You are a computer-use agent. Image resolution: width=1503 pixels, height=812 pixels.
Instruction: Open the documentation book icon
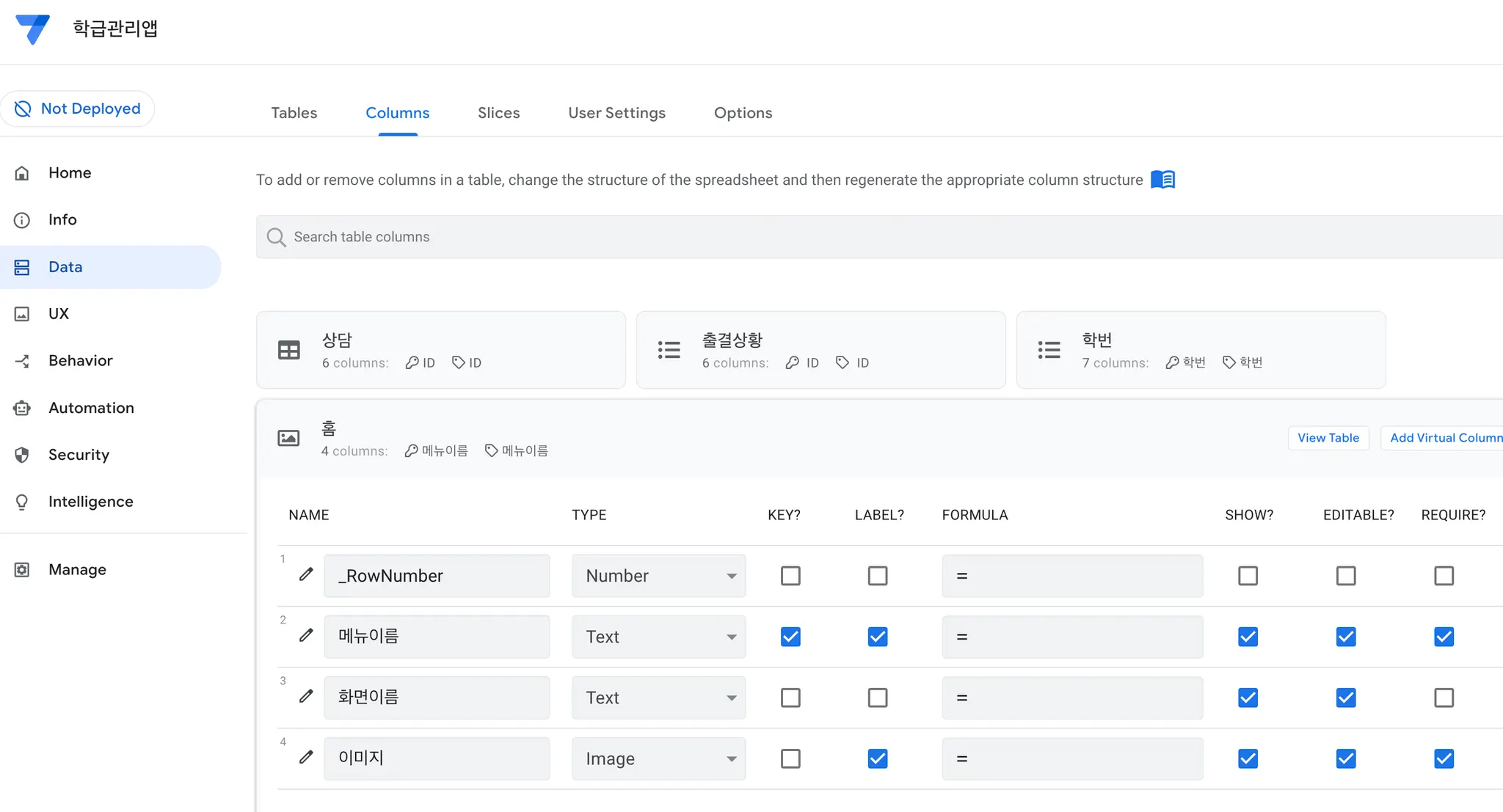click(1162, 180)
